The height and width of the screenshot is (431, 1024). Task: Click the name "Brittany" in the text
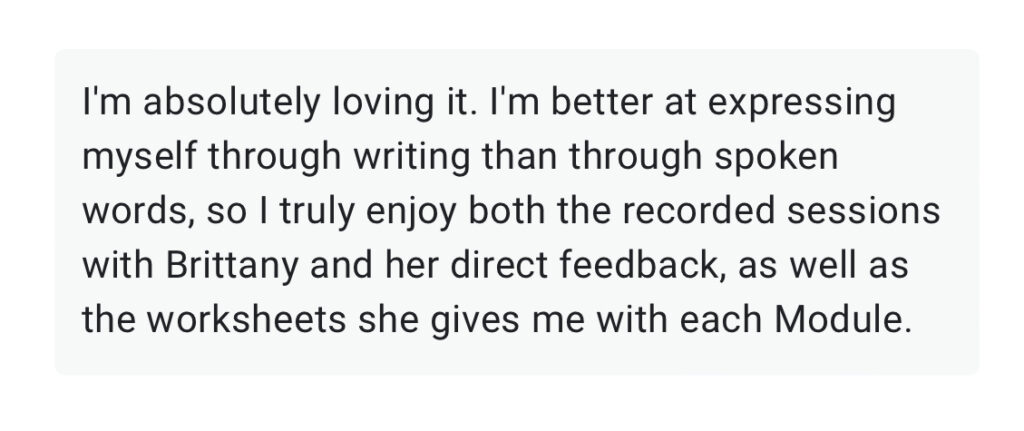(x=232, y=266)
